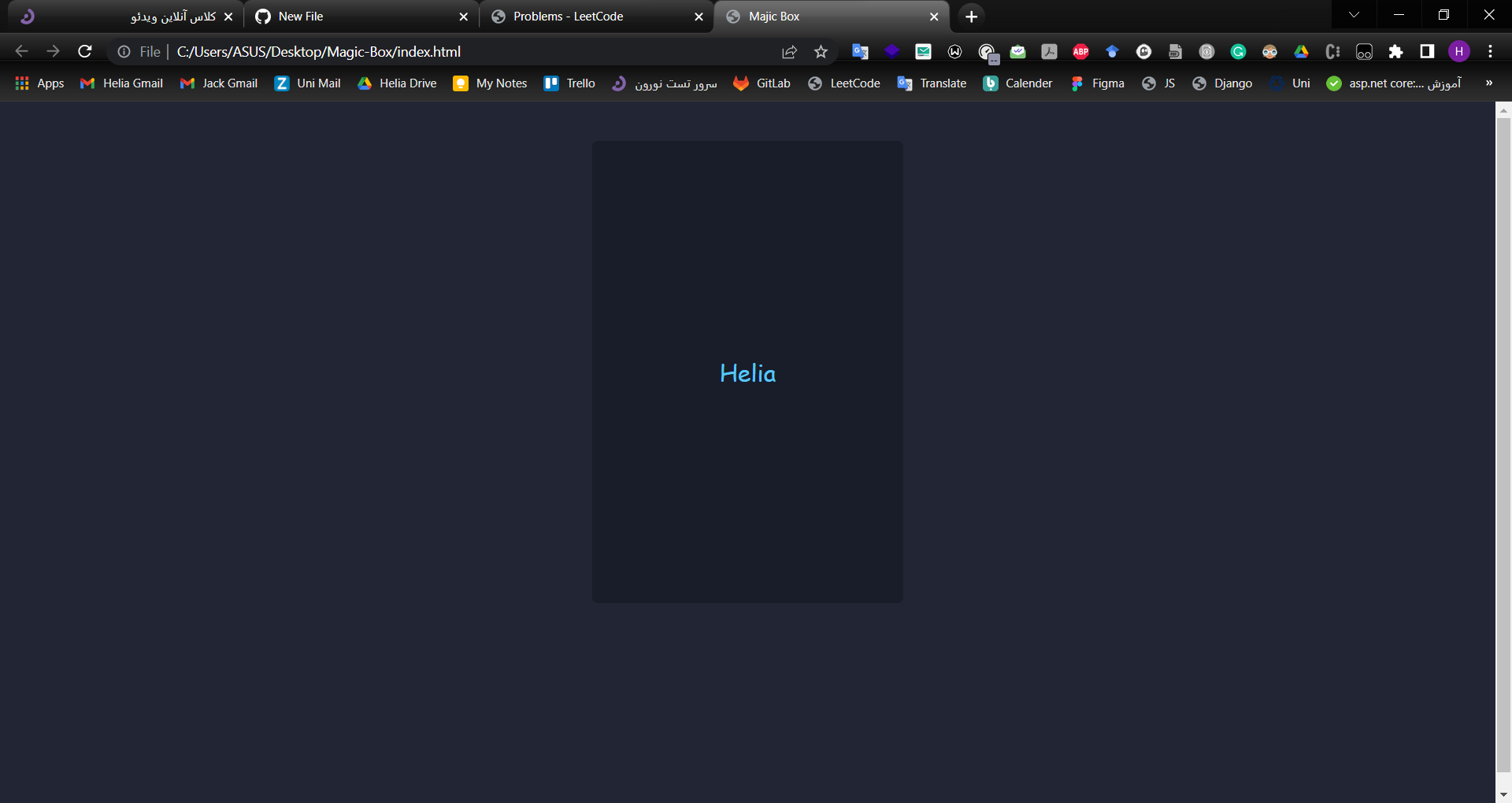Click the Helia text inside the Magic Box
This screenshot has width=1512, height=803.
point(747,374)
